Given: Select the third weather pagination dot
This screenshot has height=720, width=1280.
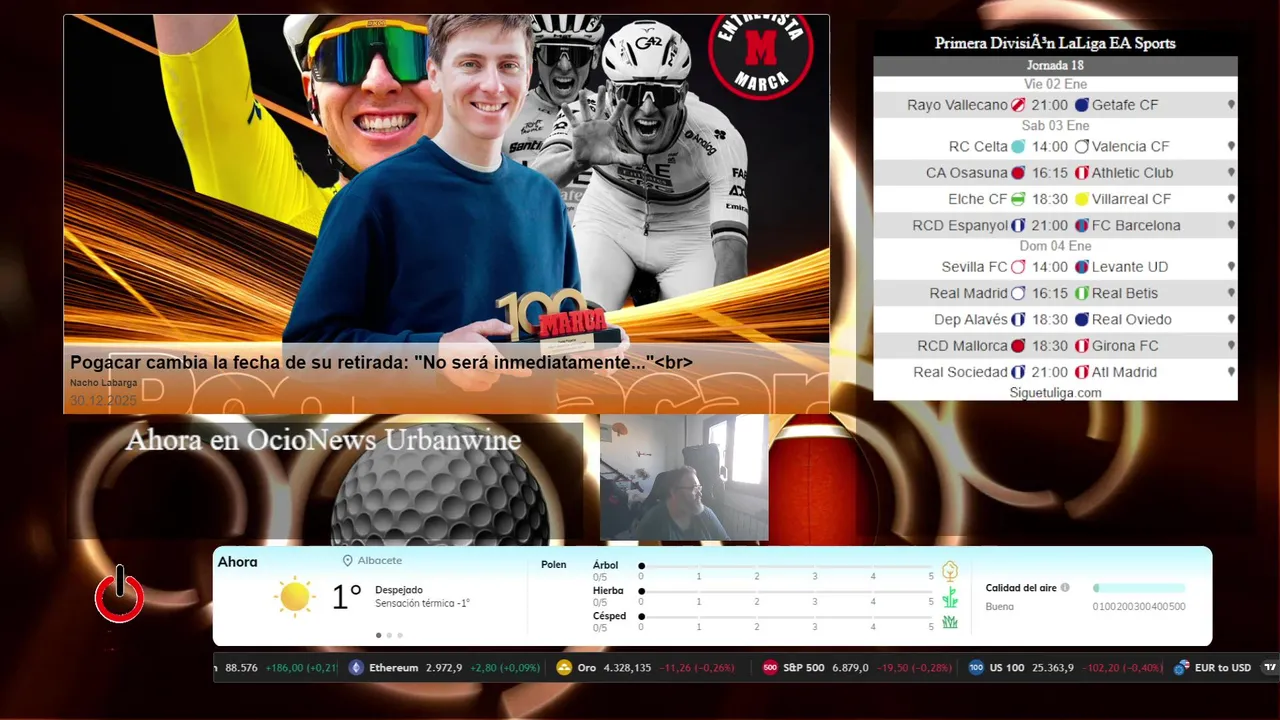Looking at the screenshot, I should click(400, 635).
